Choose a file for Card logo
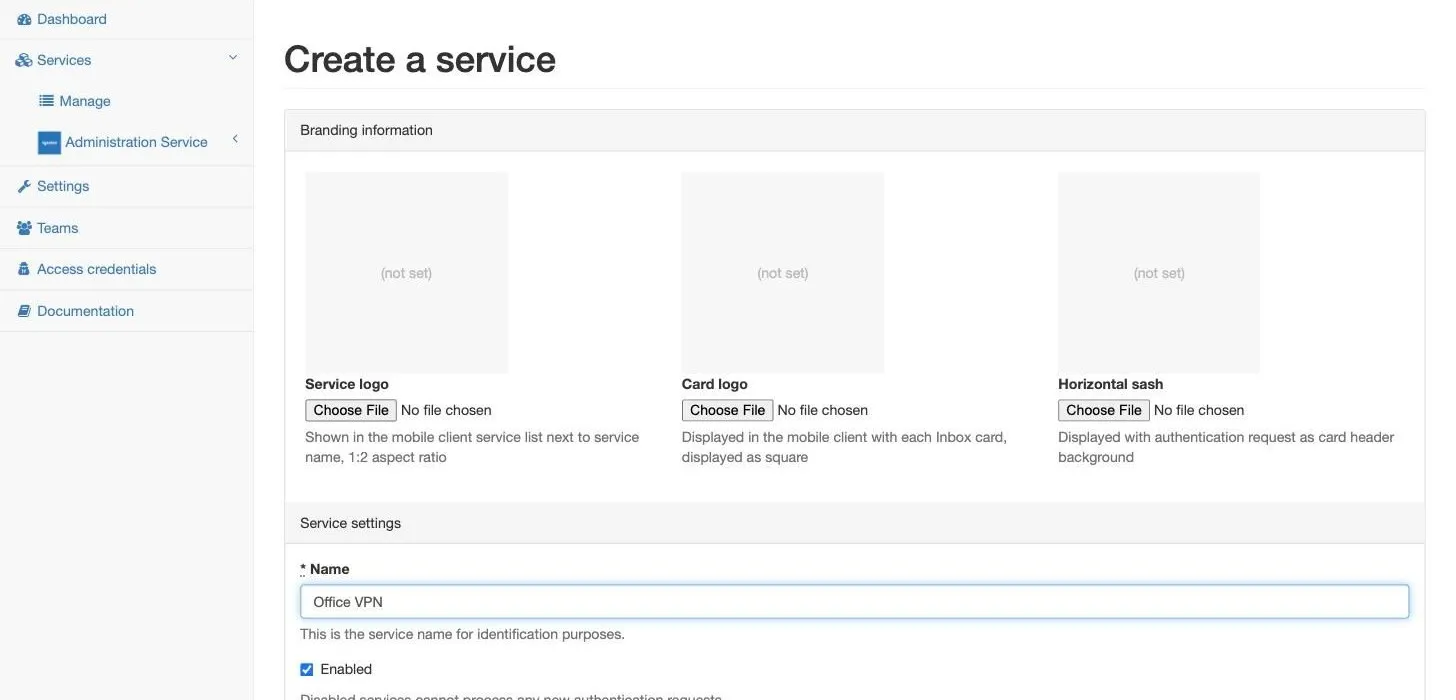 pos(727,410)
